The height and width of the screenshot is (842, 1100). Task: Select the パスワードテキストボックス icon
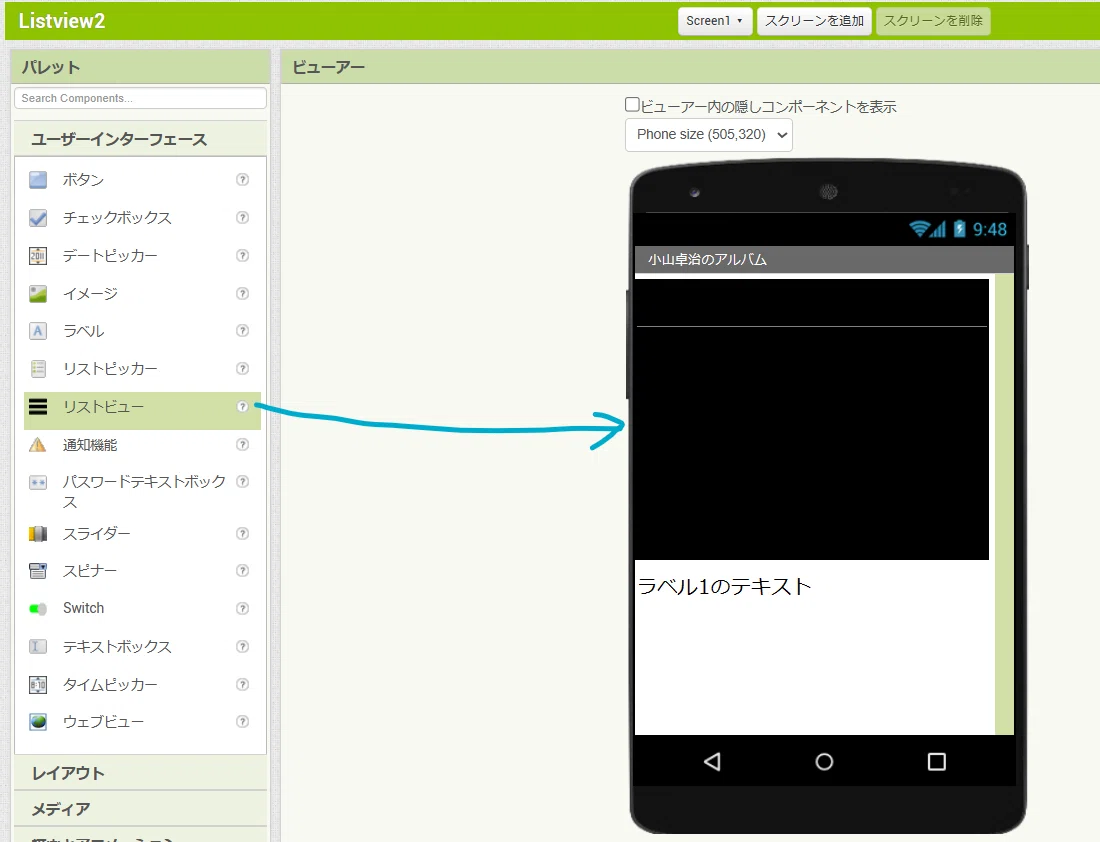pyautogui.click(x=38, y=483)
